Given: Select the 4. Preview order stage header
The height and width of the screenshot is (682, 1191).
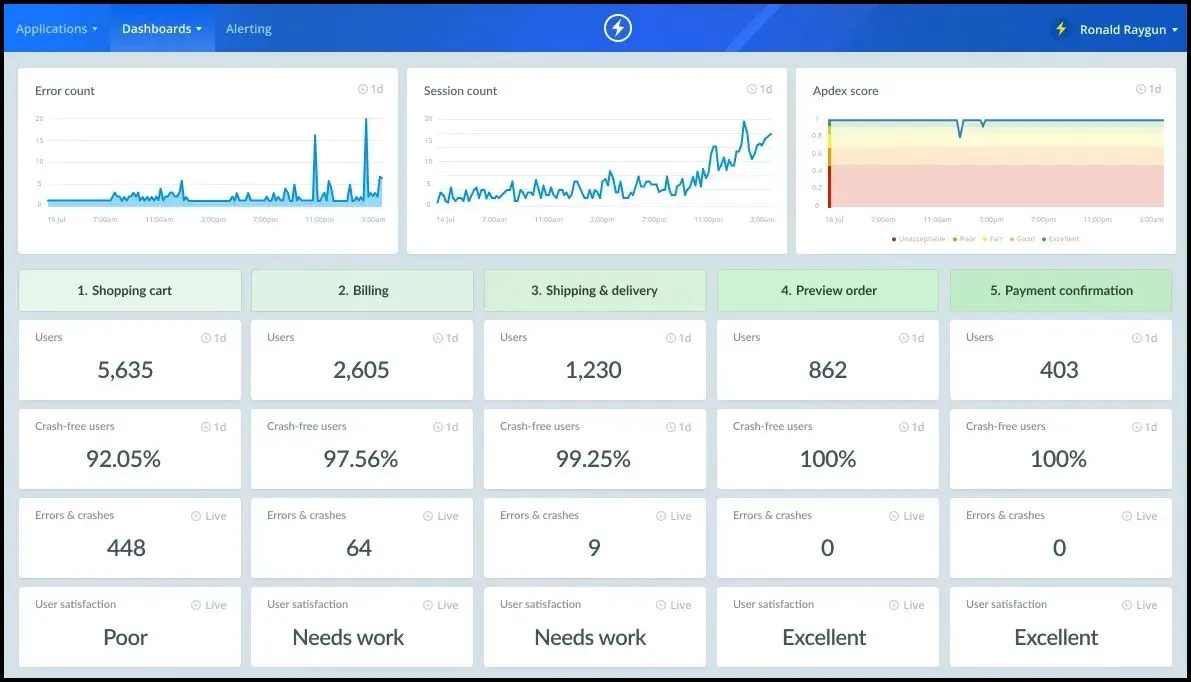Looking at the screenshot, I should point(828,290).
